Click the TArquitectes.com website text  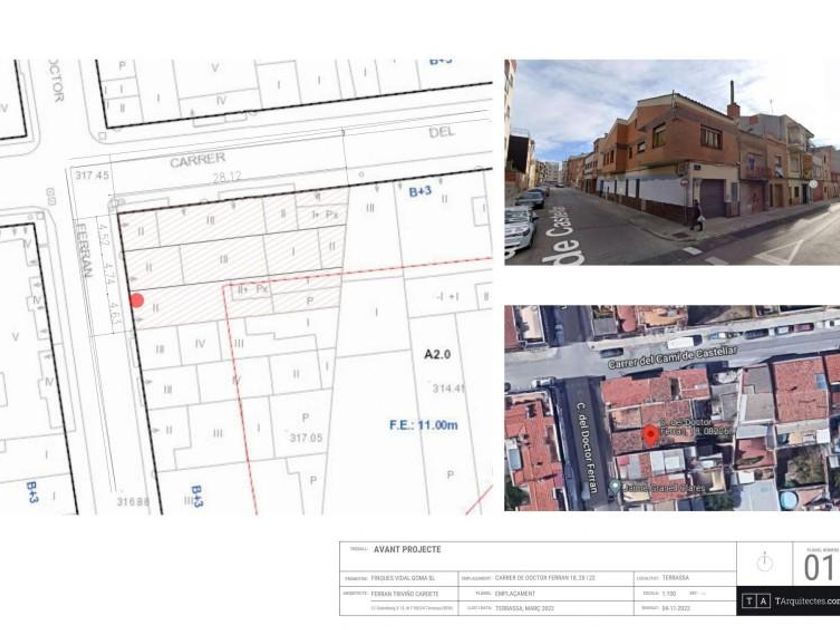click(807, 601)
